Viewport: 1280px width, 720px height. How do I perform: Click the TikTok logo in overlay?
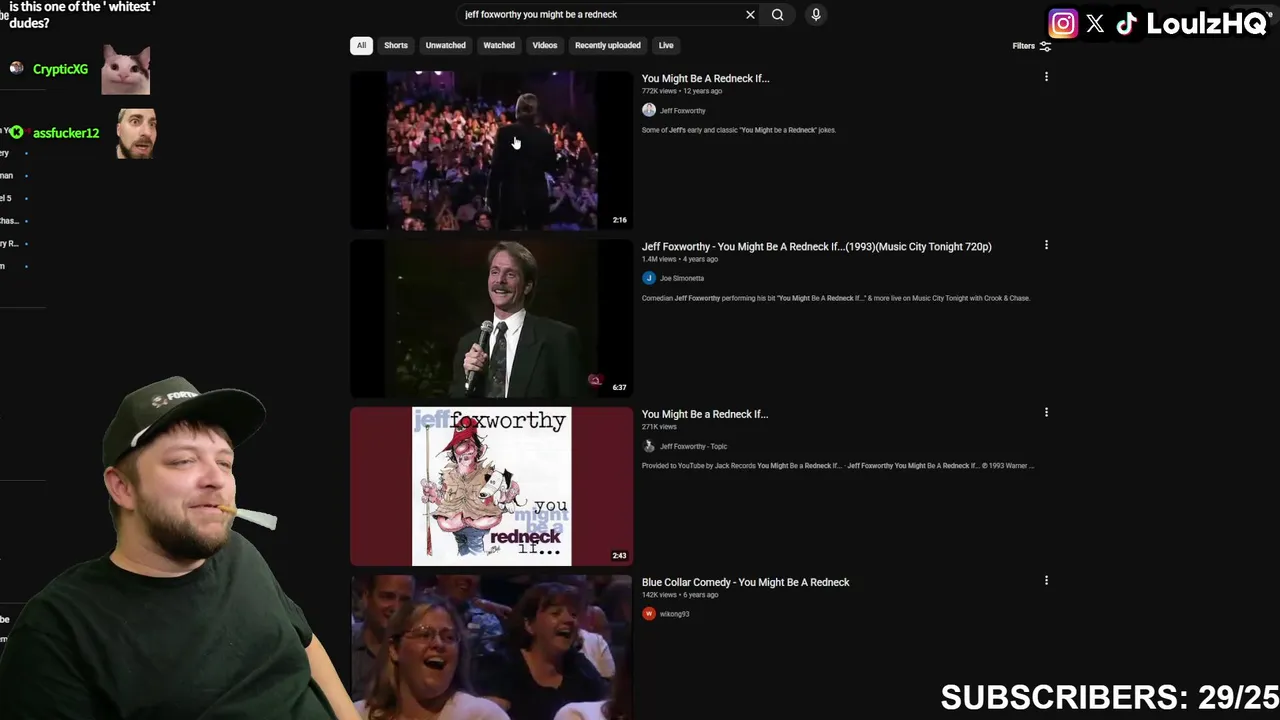click(x=1127, y=24)
